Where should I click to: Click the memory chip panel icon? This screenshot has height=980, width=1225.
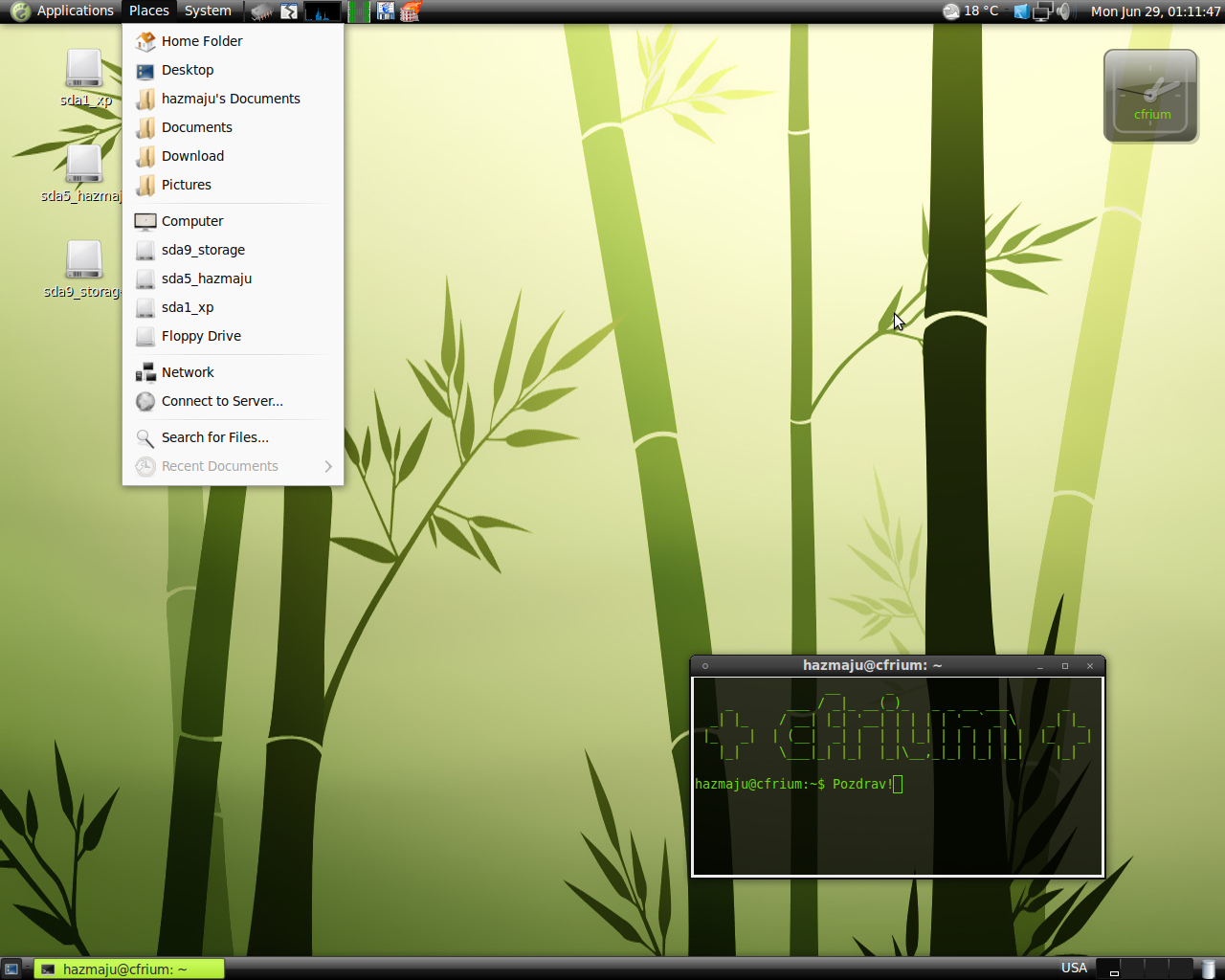pyautogui.click(x=261, y=11)
